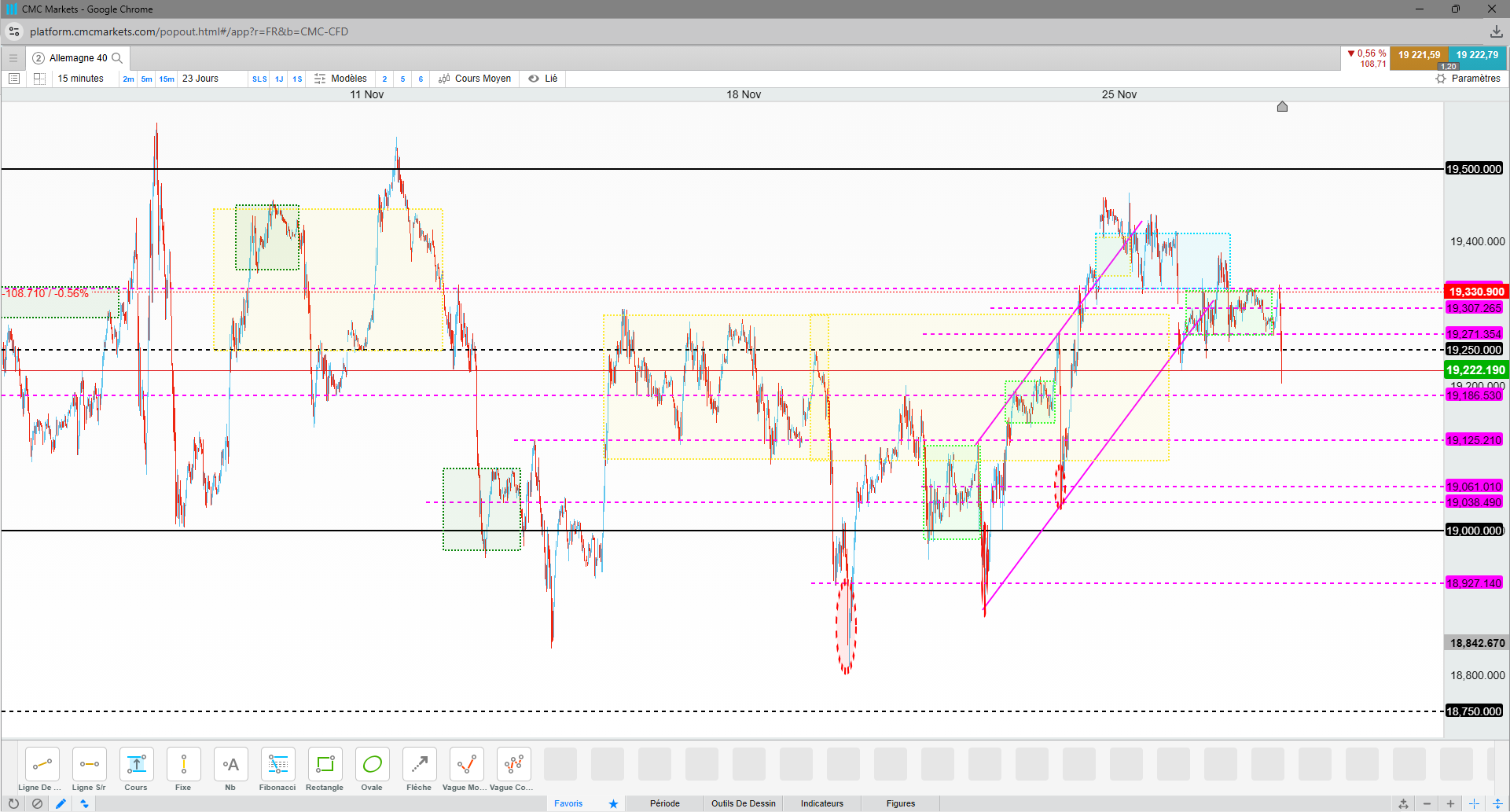Toggle the Lié linked chart option
The height and width of the screenshot is (812, 1510).
pyautogui.click(x=543, y=79)
